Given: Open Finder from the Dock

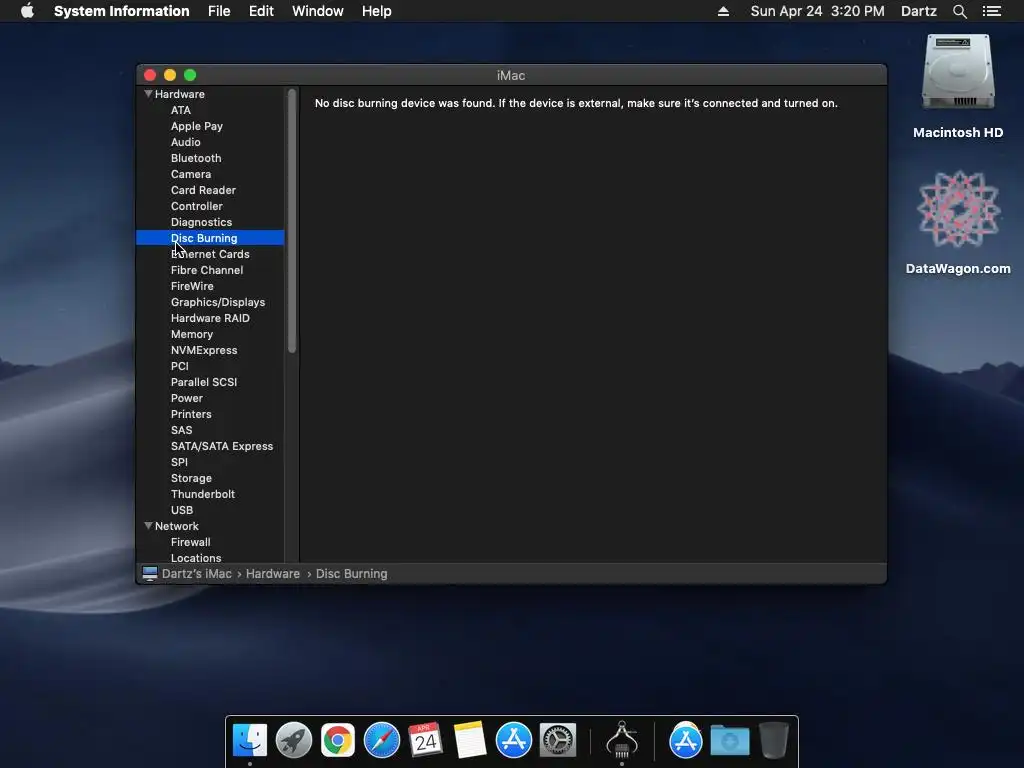Looking at the screenshot, I should [x=250, y=740].
